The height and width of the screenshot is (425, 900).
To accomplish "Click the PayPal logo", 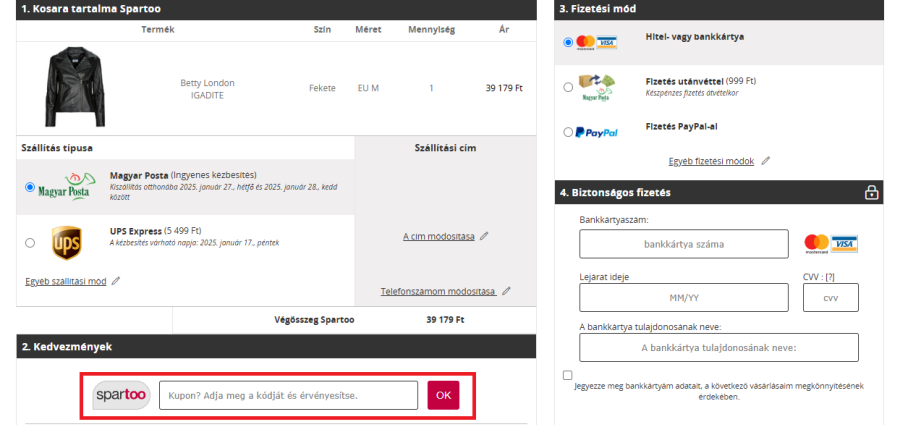I will [597, 132].
